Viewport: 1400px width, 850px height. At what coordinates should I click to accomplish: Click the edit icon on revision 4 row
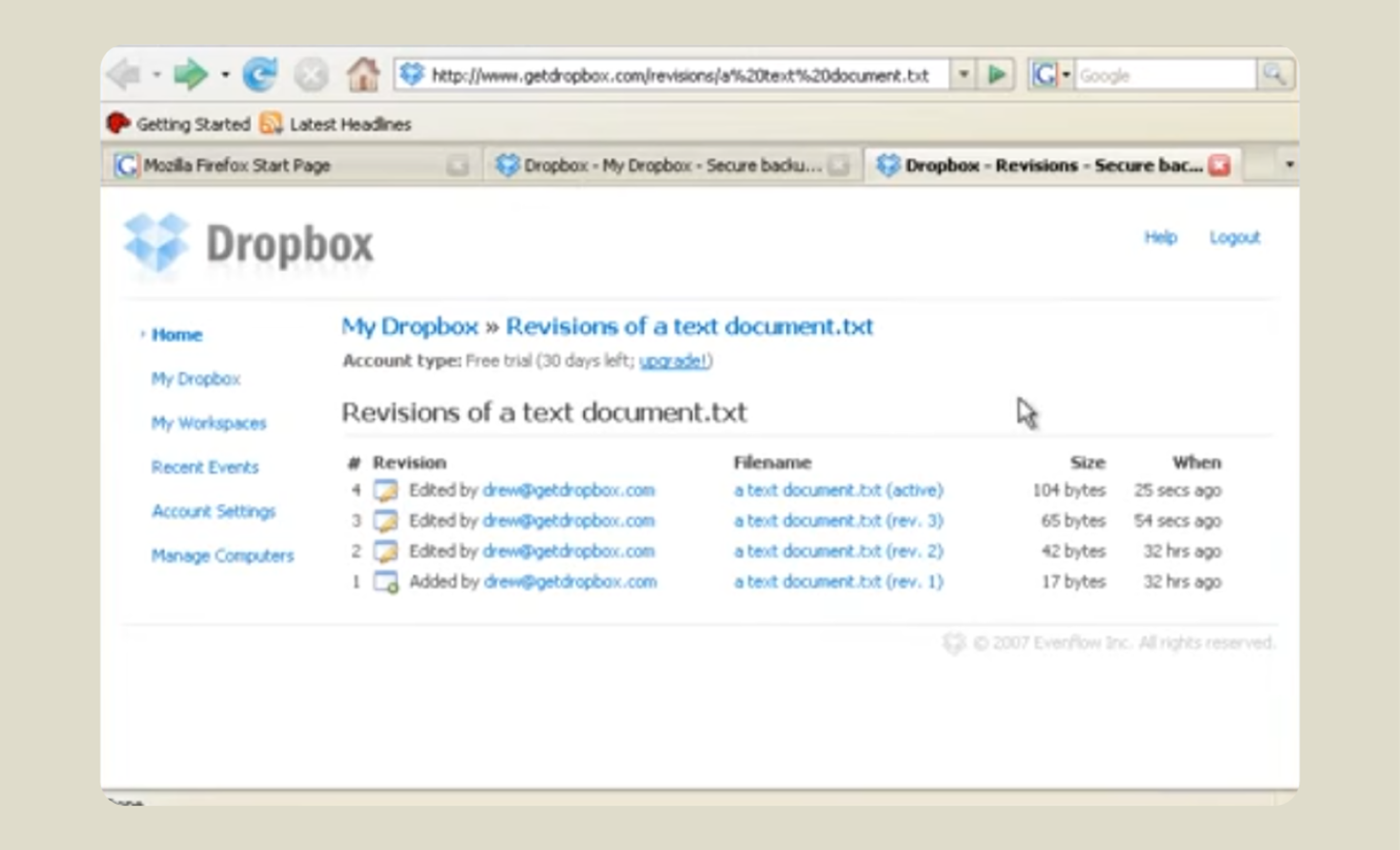tap(385, 490)
